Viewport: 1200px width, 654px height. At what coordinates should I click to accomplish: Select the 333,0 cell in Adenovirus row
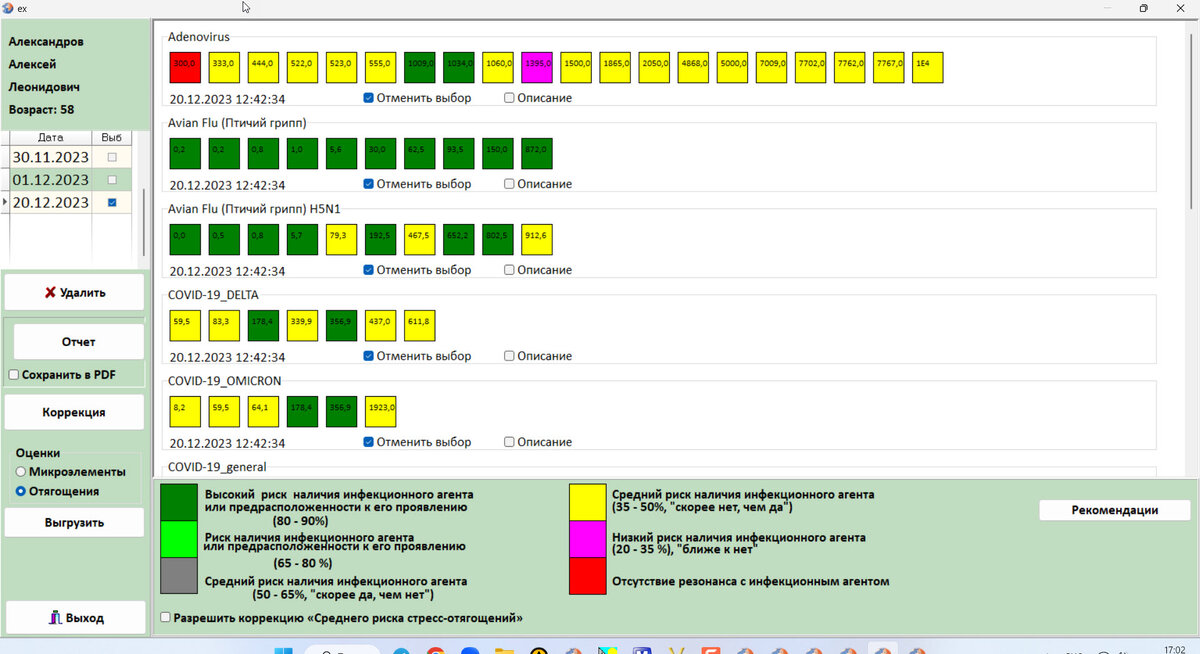(224, 67)
